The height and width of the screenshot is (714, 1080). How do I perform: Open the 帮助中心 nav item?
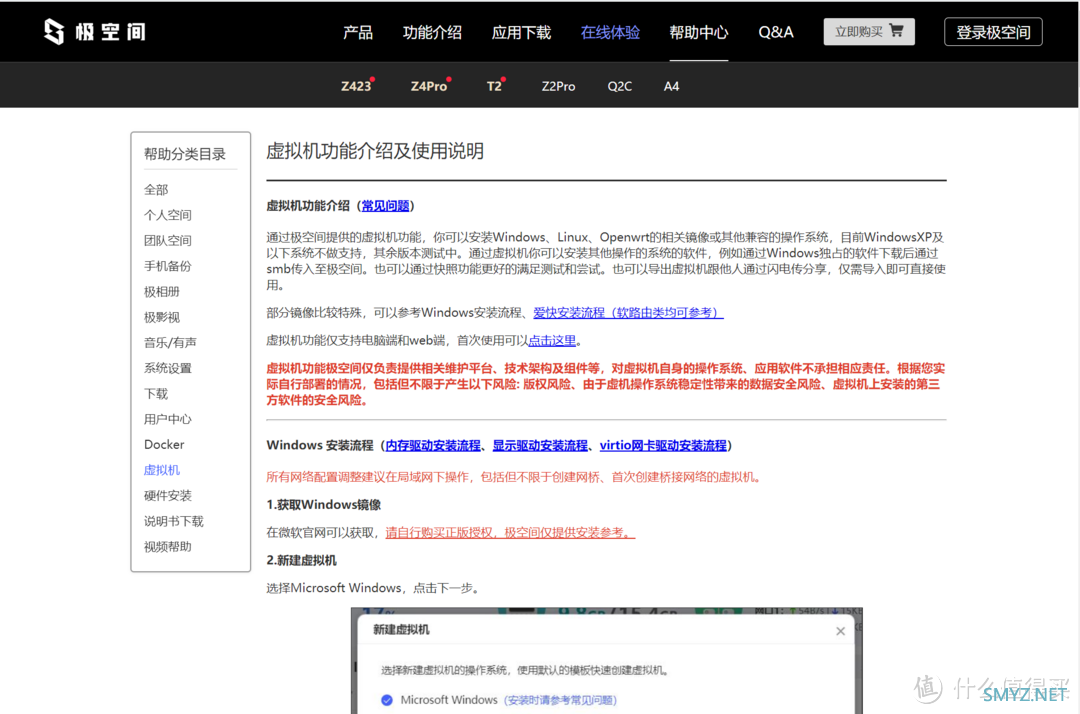pyautogui.click(x=698, y=32)
